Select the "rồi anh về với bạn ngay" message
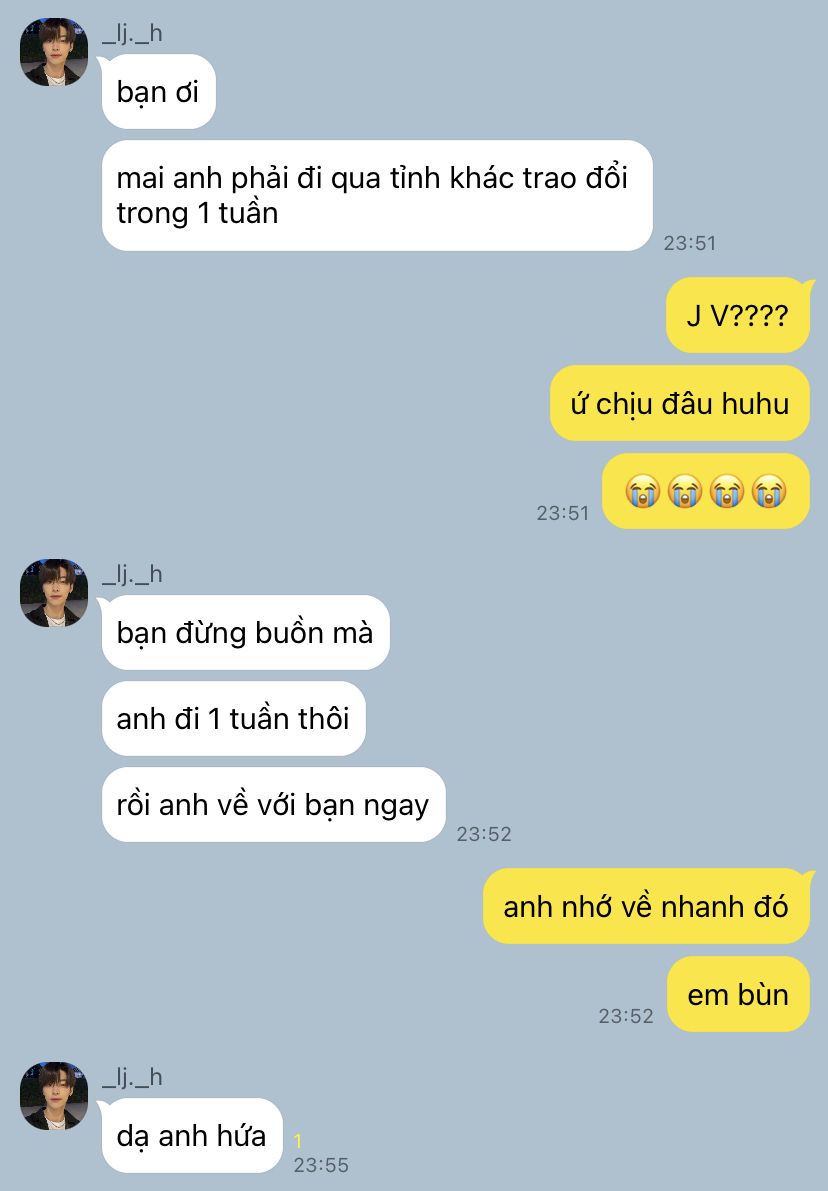Viewport: 828px width, 1191px height. [273, 804]
